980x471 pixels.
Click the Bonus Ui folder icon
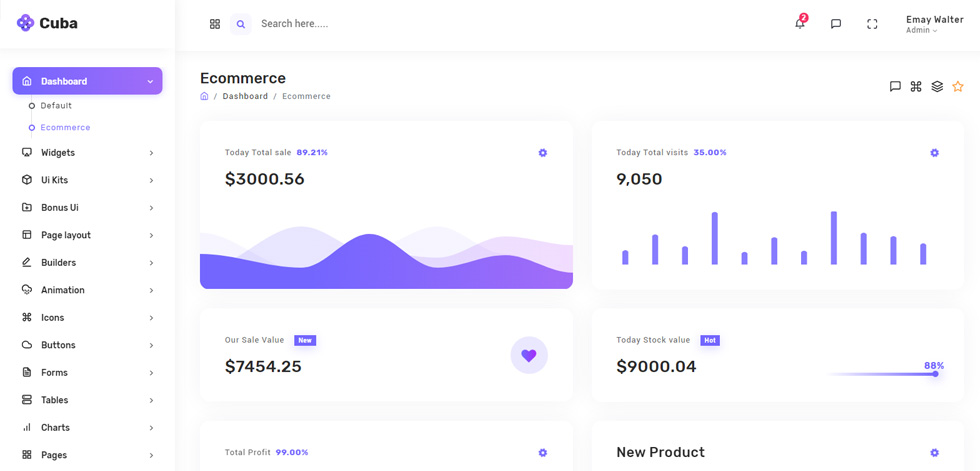coord(26,207)
